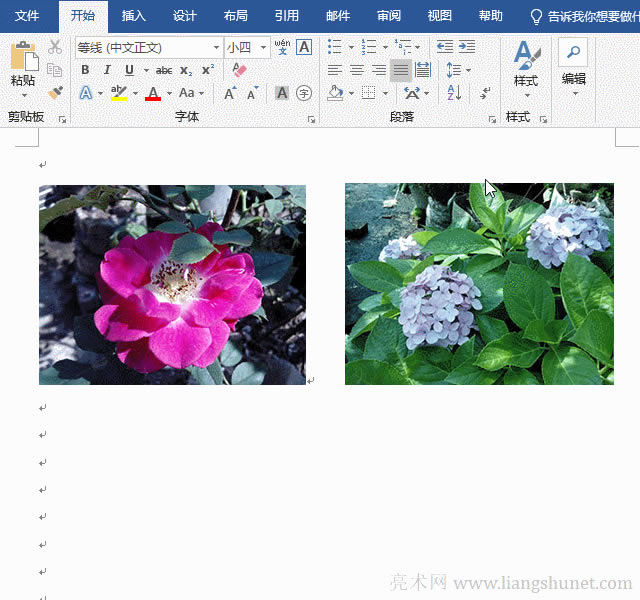
Task: Toggle Italic formatting
Action: coord(107,70)
